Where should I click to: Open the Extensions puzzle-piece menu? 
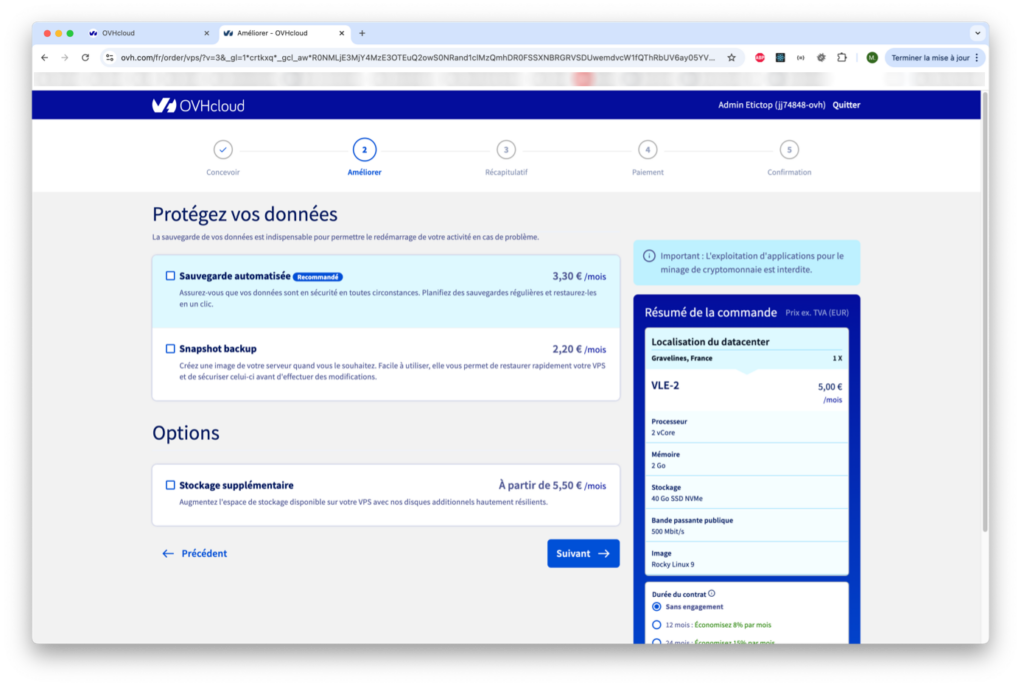click(x=842, y=57)
